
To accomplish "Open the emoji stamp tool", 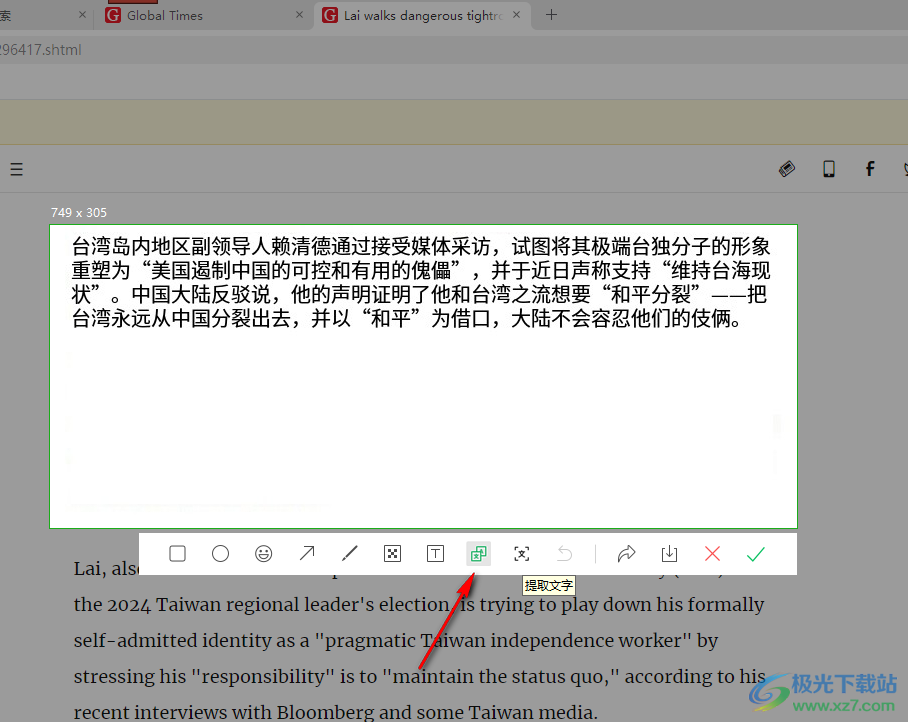I will [263, 553].
